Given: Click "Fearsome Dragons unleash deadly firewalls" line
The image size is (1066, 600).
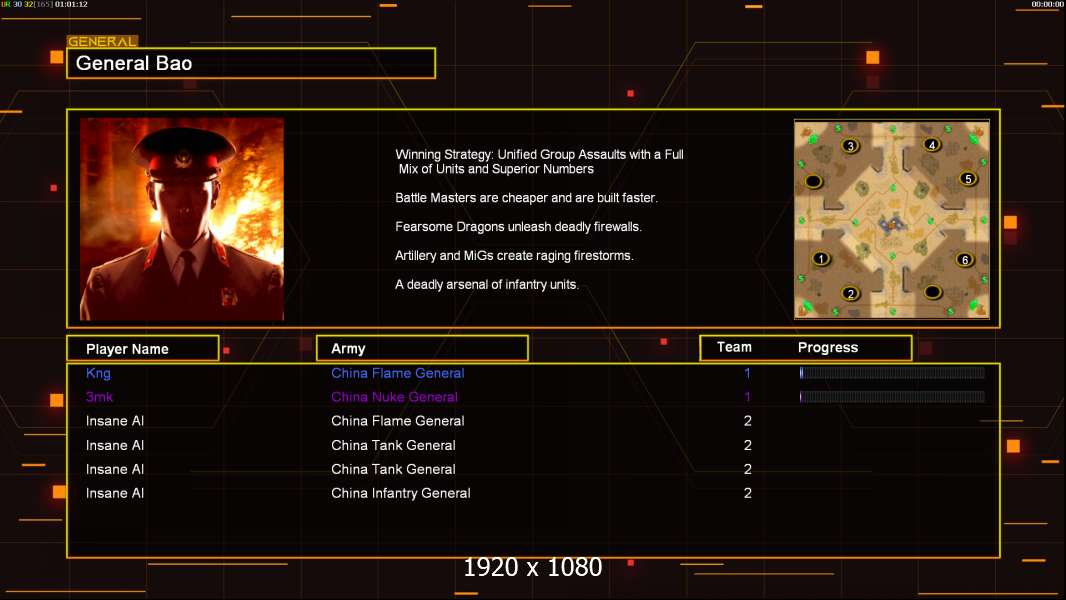Looking at the screenshot, I should coord(518,227).
